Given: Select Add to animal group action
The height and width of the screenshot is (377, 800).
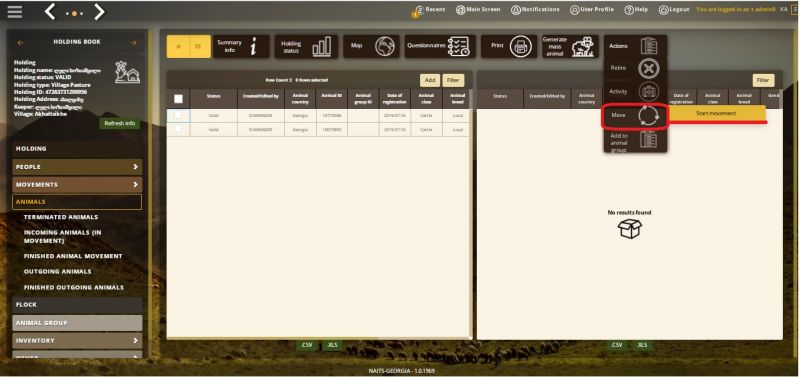Looking at the screenshot, I should coord(635,140).
